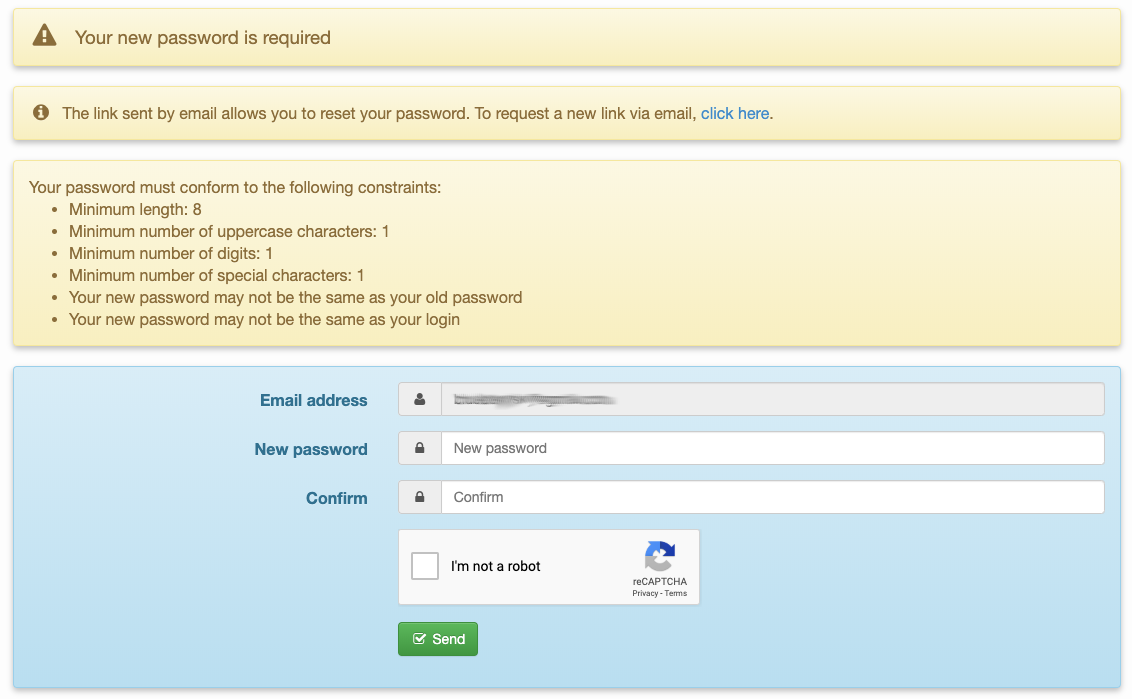The height and width of the screenshot is (699, 1132).
Task: Click the greyed-out Email address field
Action: [772, 400]
